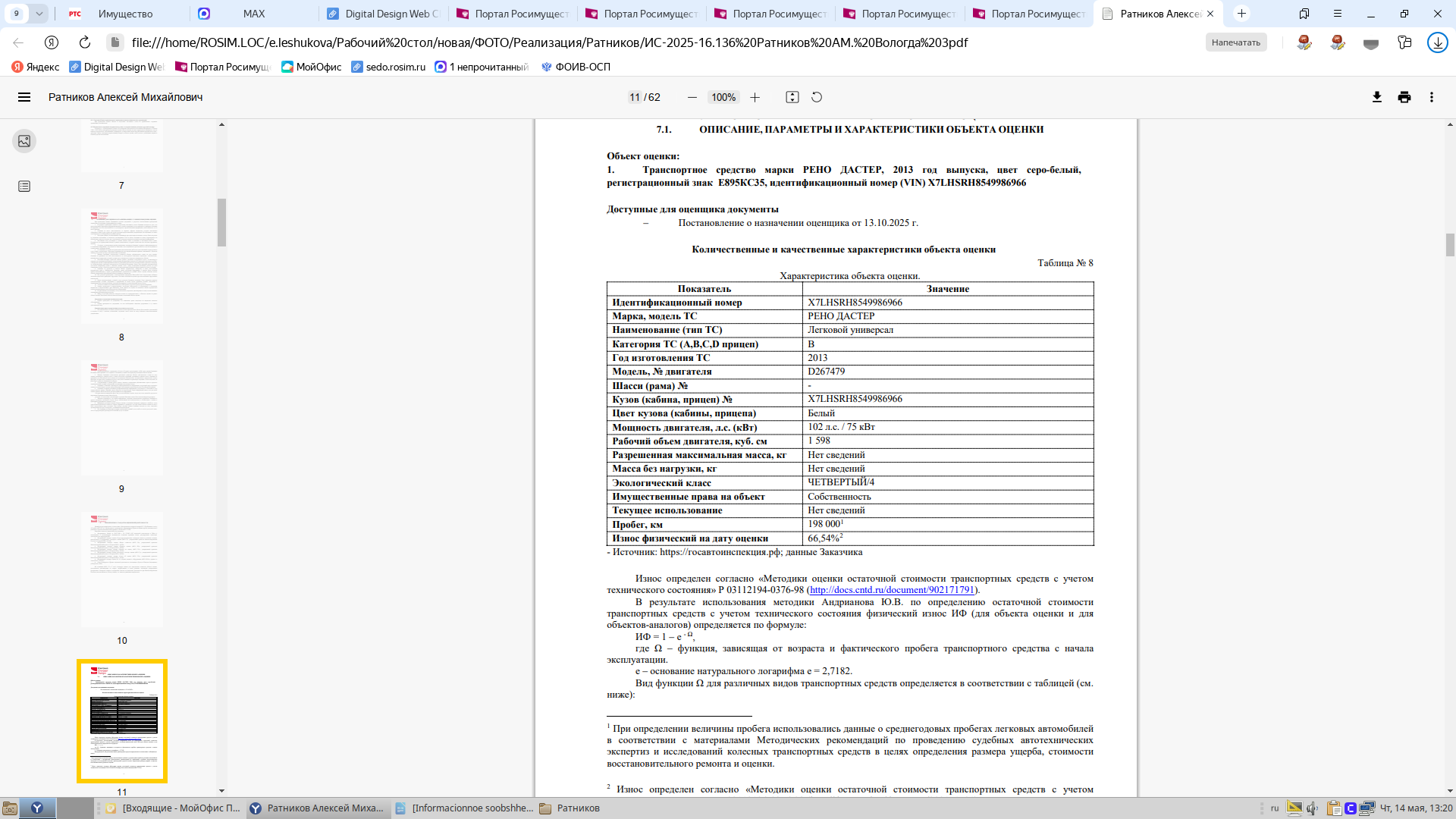Reload the current page
The width and height of the screenshot is (1456, 819).
coord(85,42)
